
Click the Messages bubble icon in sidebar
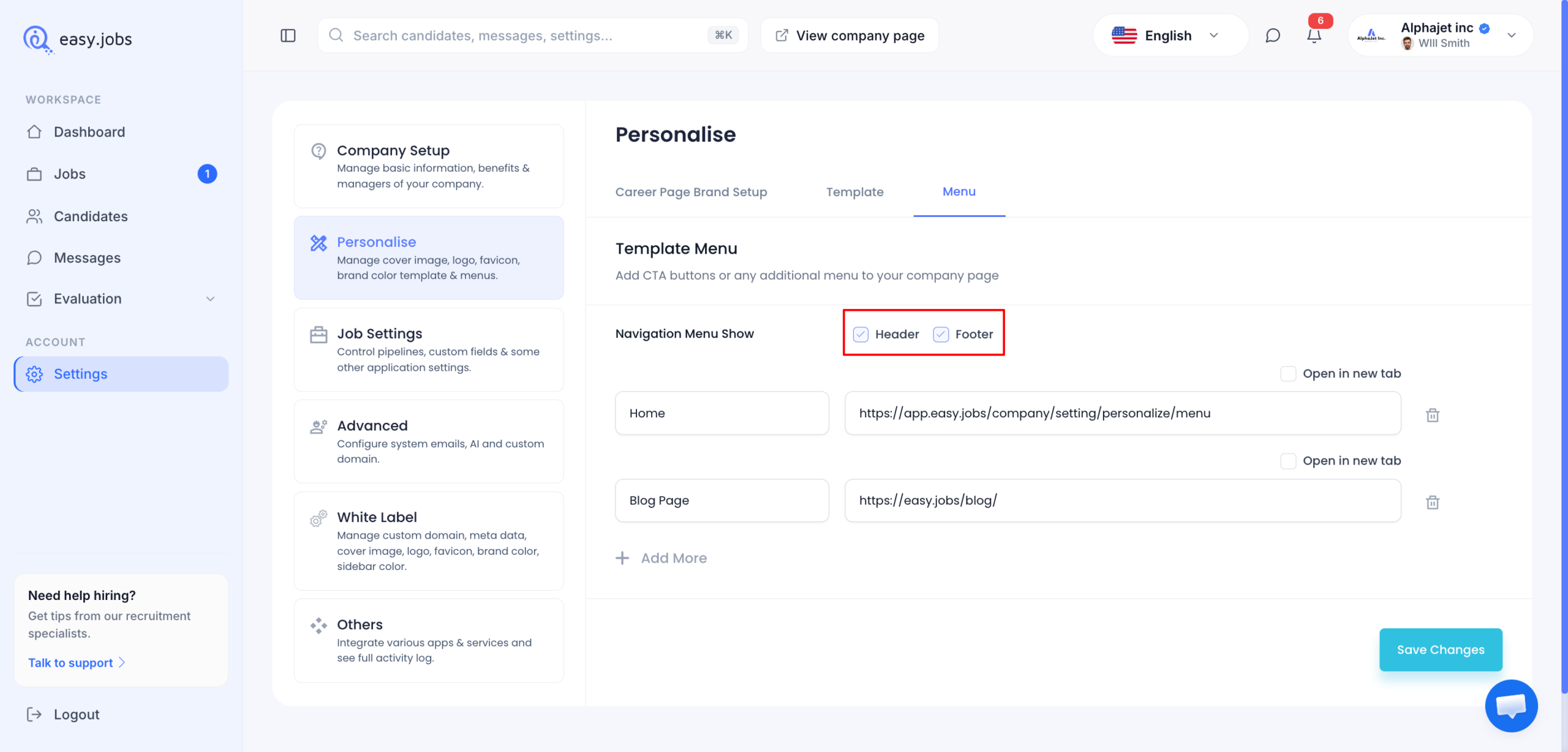click(34, 258)
